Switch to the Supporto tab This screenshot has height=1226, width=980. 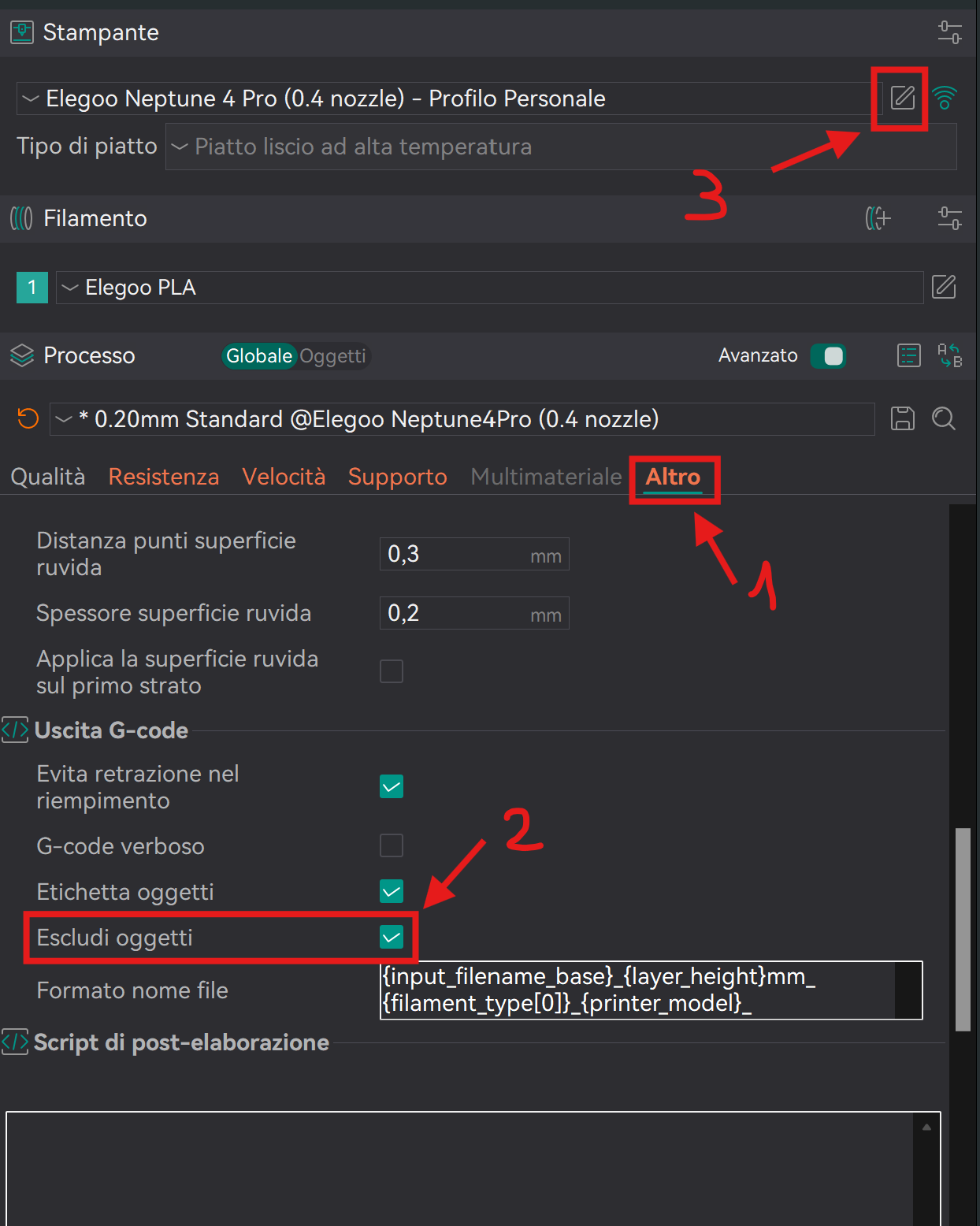tap(398, 477)
